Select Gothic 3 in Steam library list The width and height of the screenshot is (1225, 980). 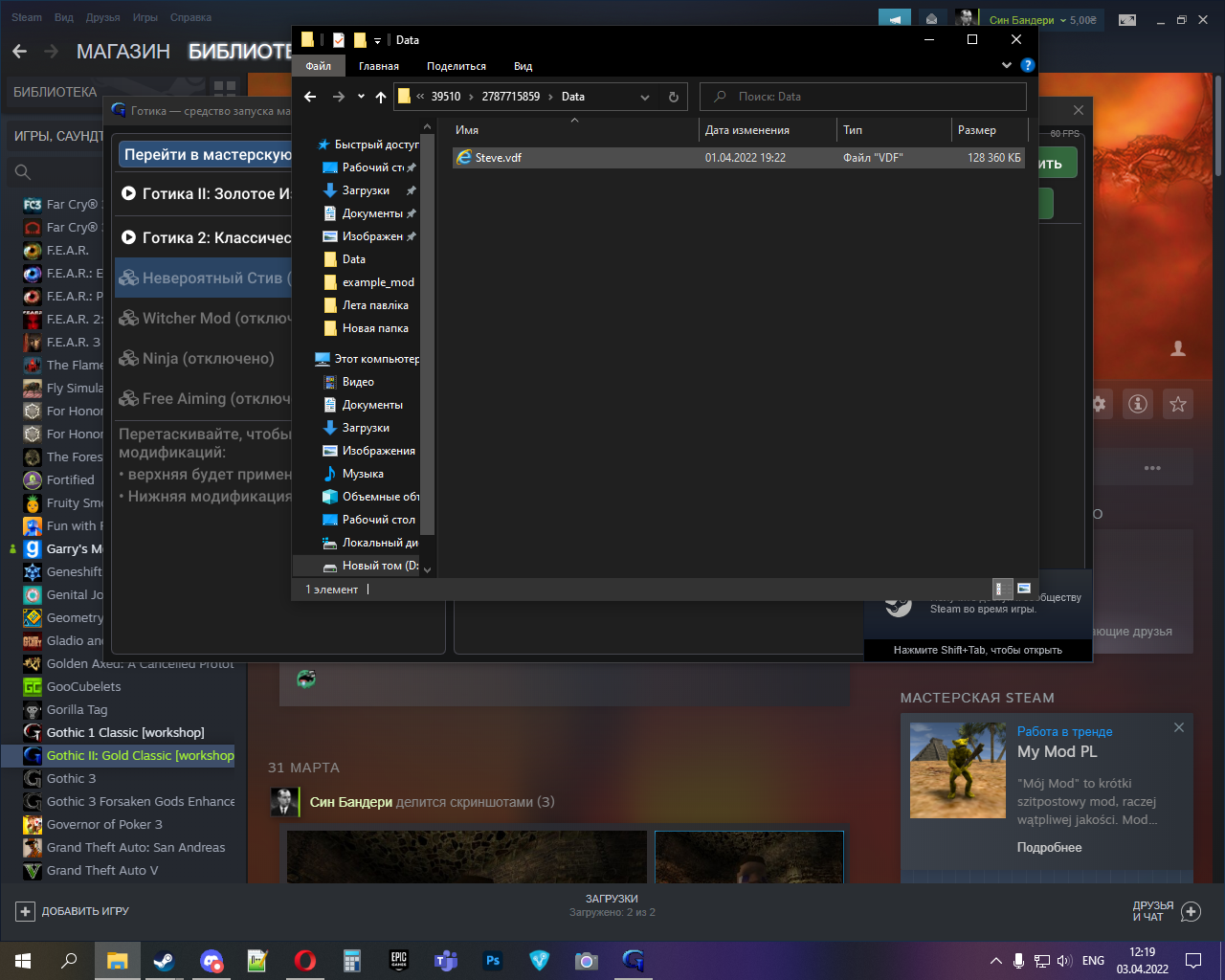pos(72,778)
